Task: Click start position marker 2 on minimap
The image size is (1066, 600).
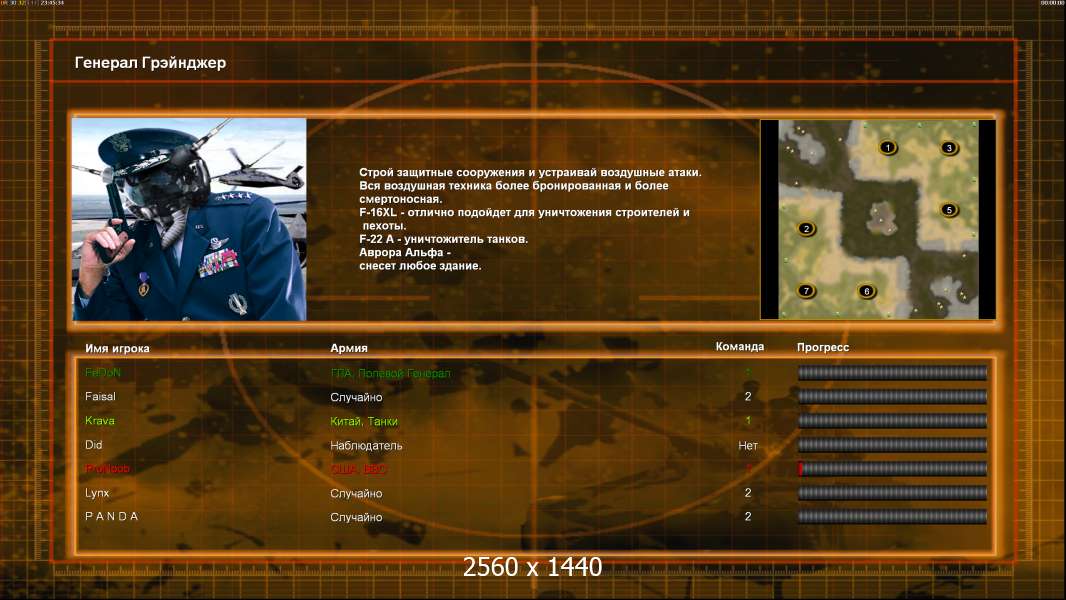Action: coord(806,228)
